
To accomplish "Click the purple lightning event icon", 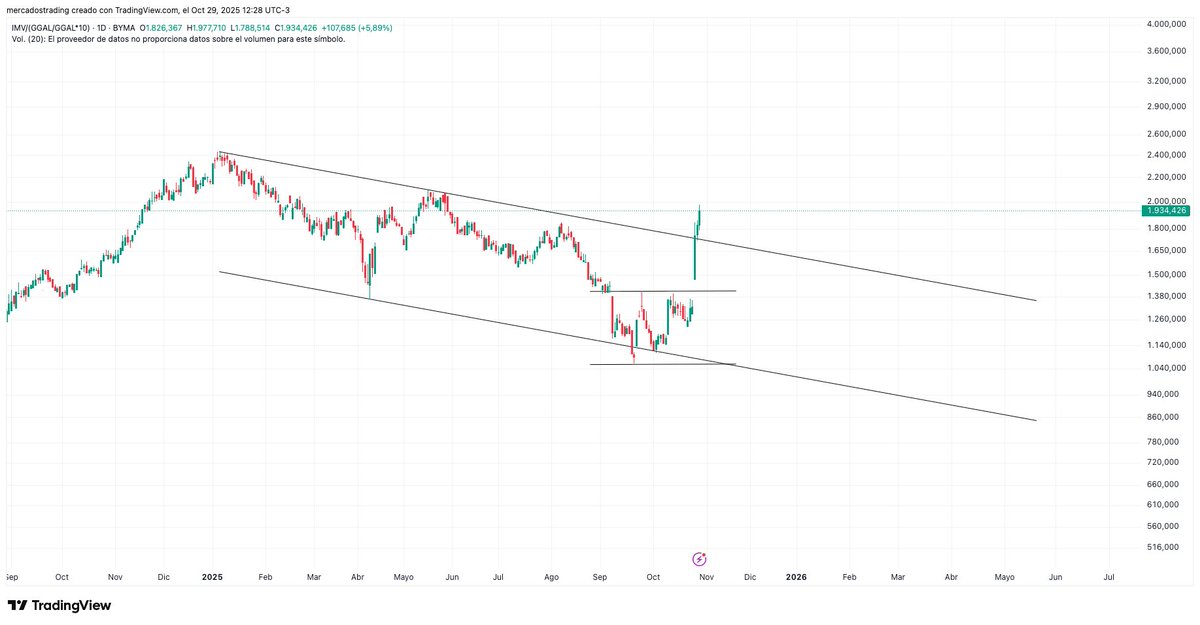I will point(700,558).
